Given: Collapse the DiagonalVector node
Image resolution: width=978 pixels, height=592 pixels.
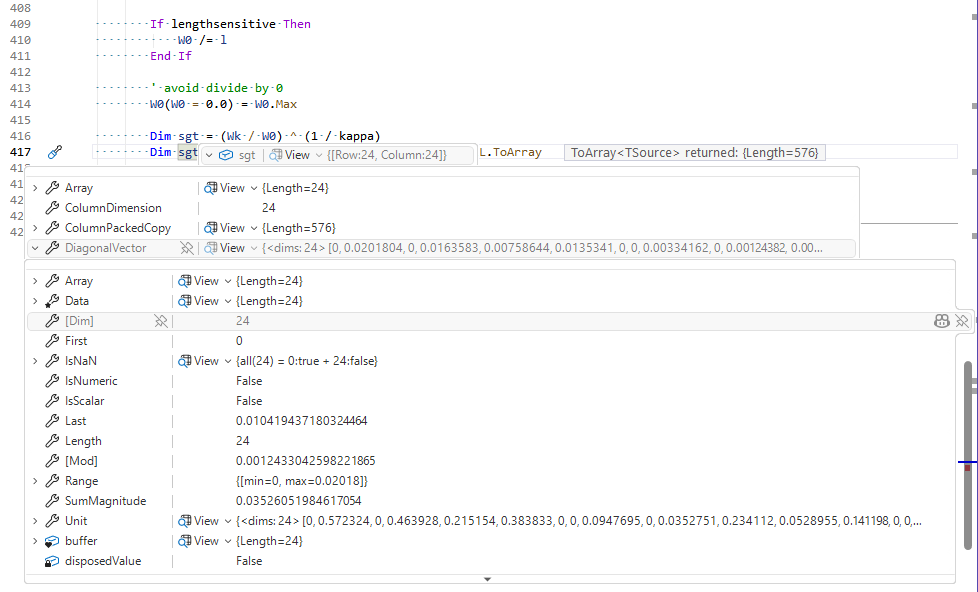Looking at the screenshot, I should click(35, 248).
